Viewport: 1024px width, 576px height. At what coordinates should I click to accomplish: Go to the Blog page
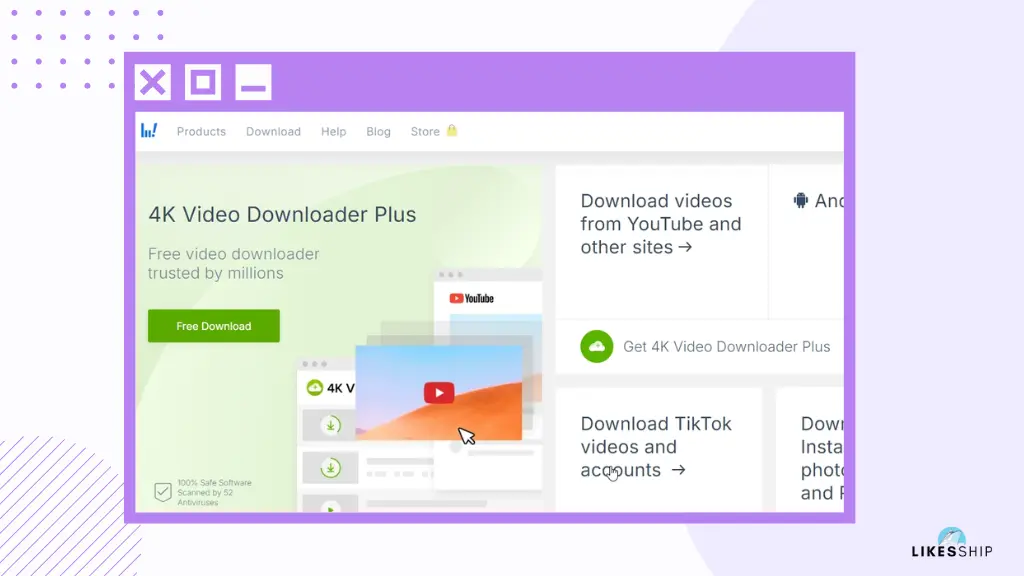pos(378,131)
